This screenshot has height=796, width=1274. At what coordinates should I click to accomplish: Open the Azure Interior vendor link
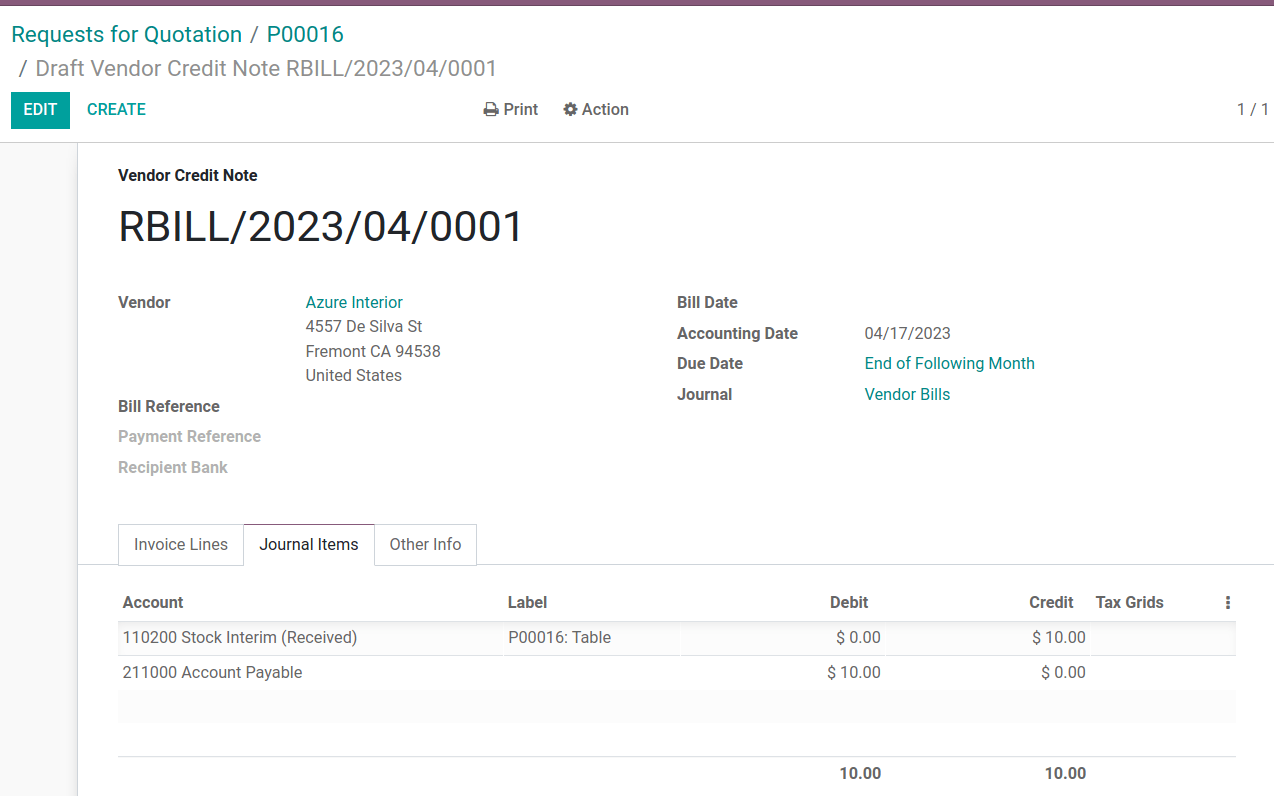(354, 303)
